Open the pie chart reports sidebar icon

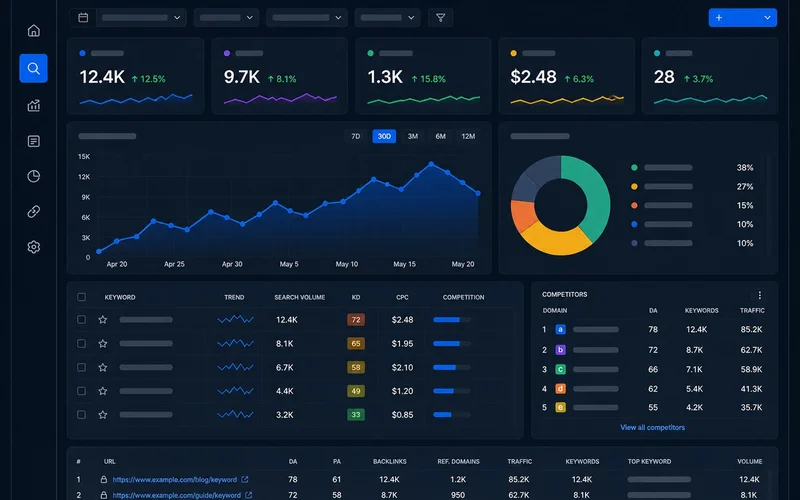pos(34,177)
